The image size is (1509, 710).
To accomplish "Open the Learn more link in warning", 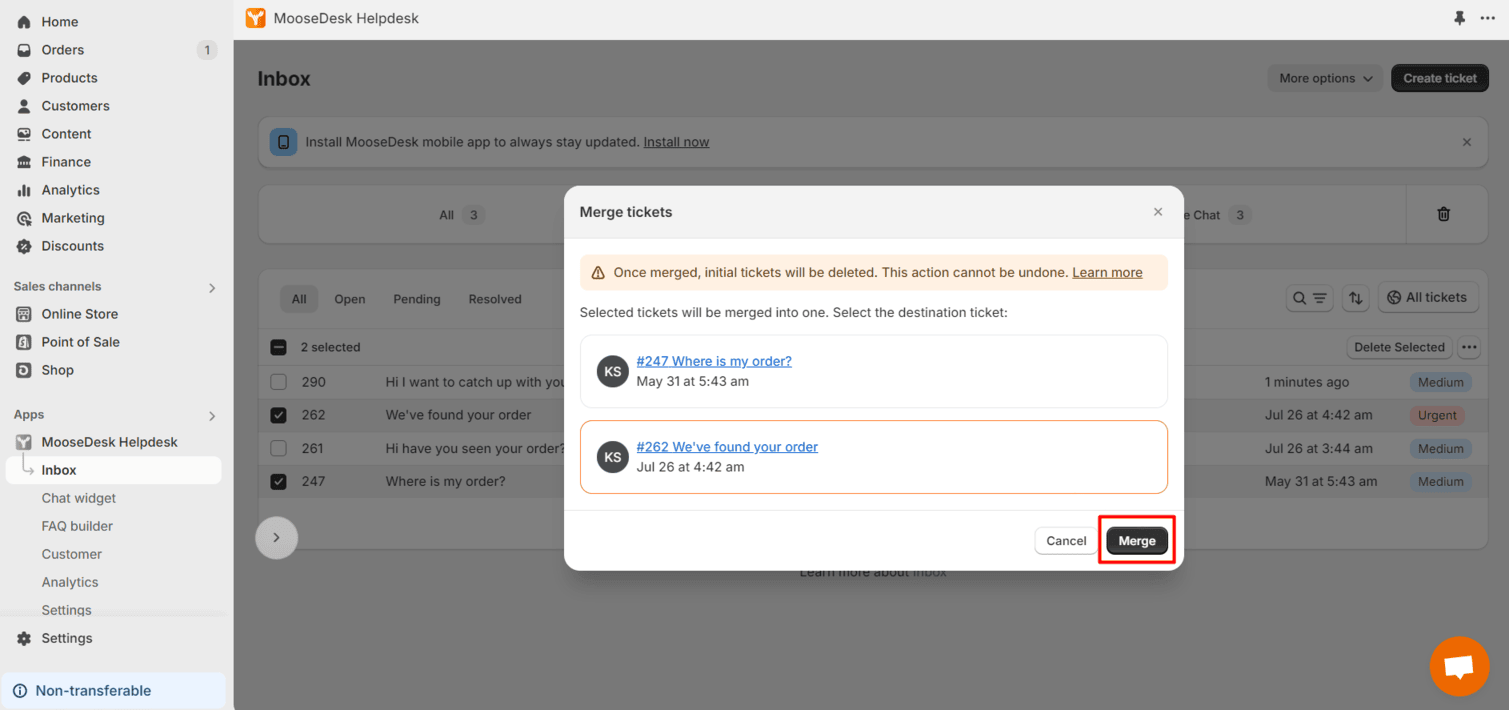I will point(1107,272).
